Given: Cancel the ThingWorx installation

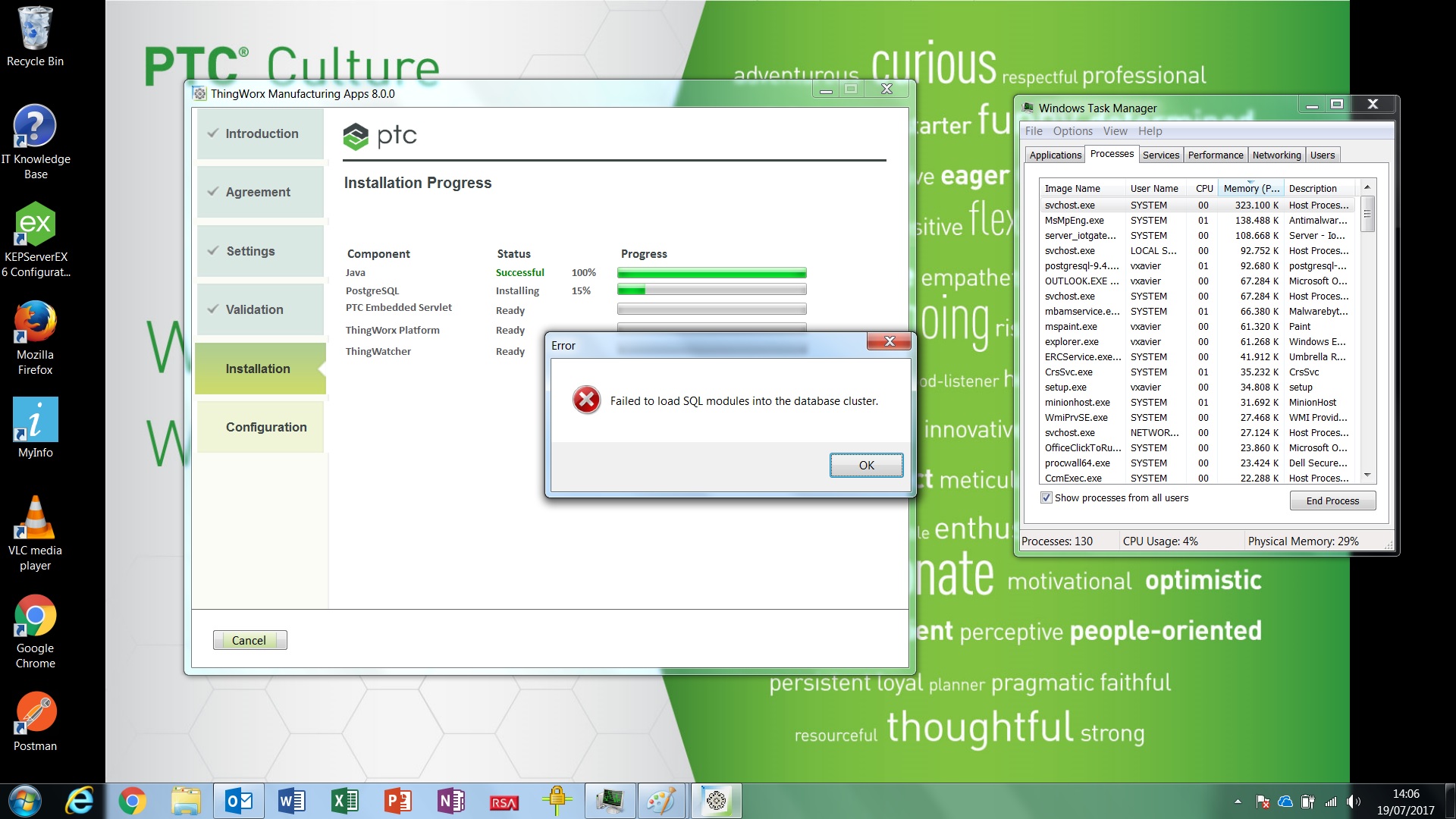Looking at the screenshot, I should (x=249, y=640).
